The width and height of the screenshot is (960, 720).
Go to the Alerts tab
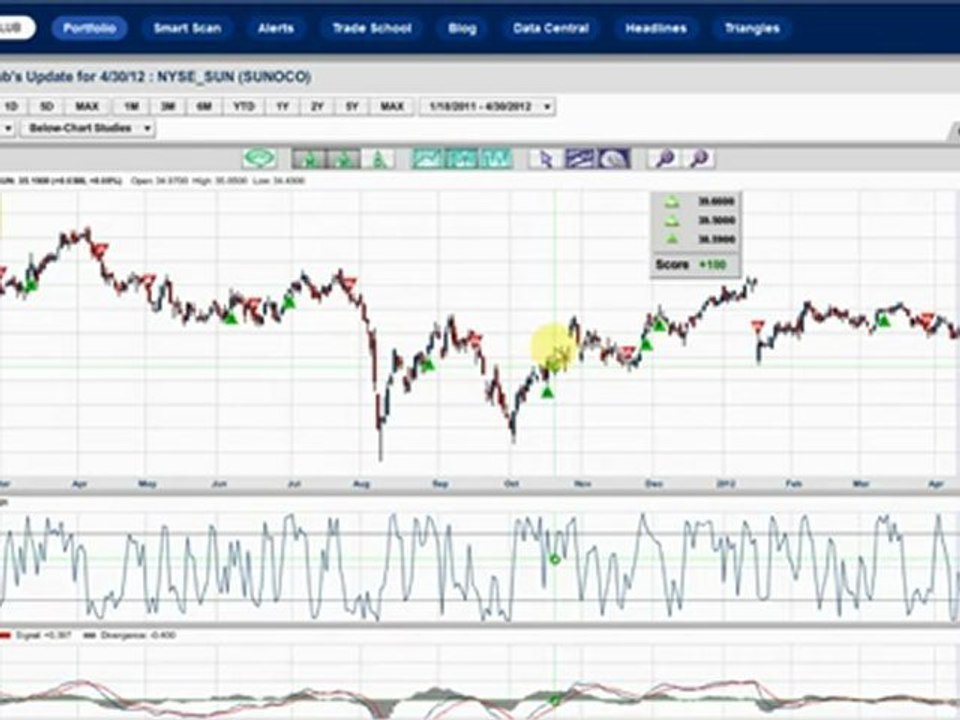coord(276,28)
